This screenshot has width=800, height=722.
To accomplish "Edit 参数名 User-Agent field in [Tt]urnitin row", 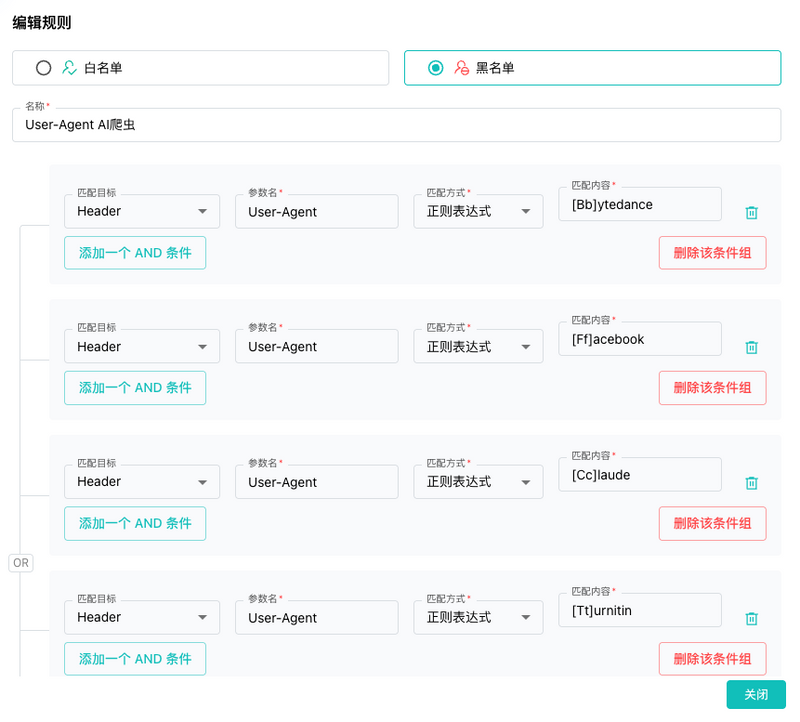I will (x=316, y=617).
